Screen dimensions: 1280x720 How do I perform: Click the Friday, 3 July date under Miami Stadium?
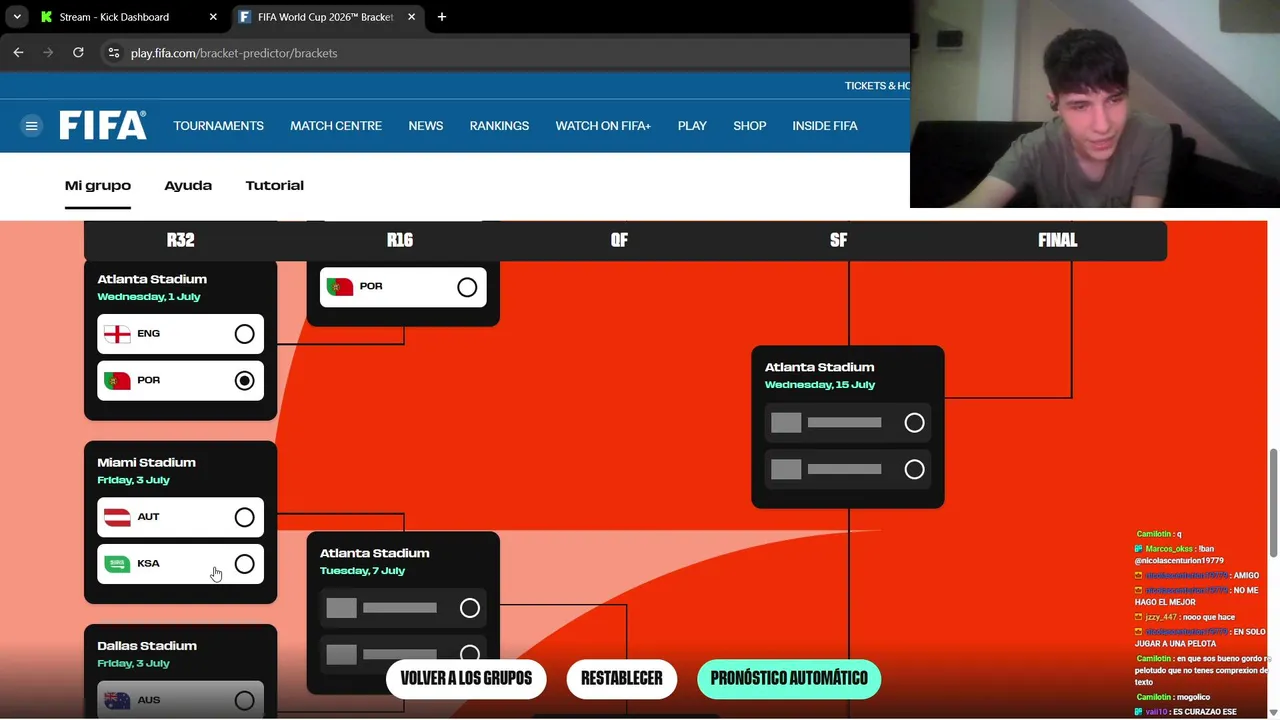(133, 480)
